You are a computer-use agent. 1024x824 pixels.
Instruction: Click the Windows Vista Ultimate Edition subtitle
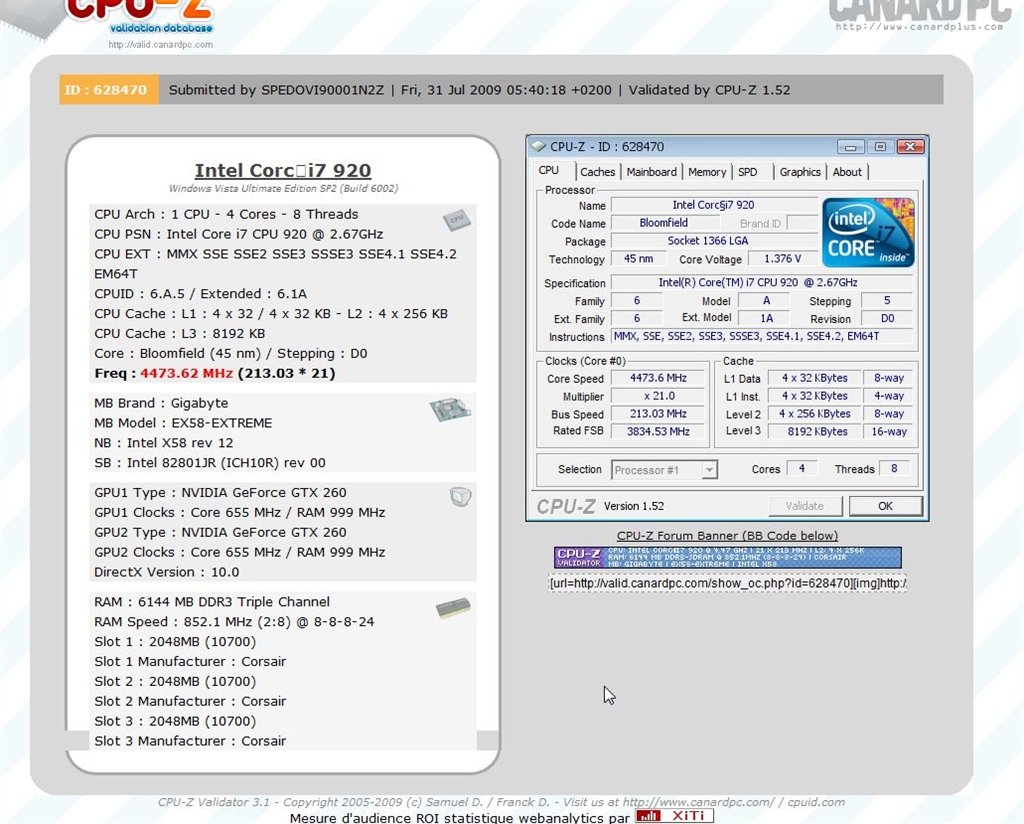click(283, 188)
